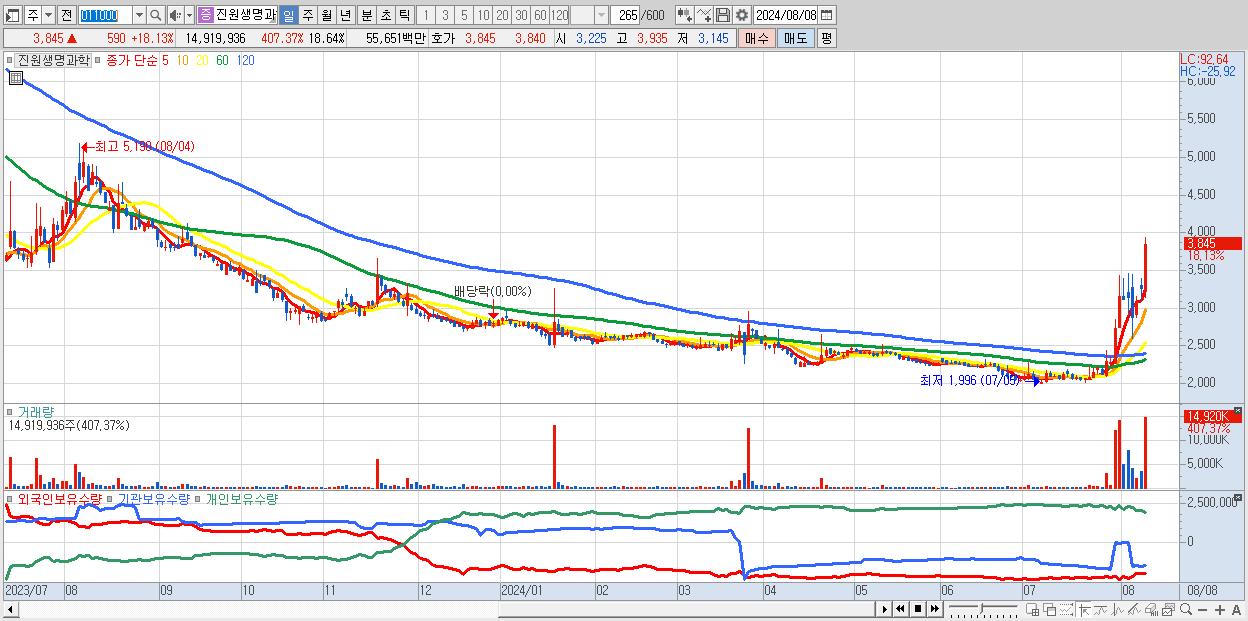Click the 진원생명과학 chart label
1248x621 pixels.
(x=54, y=60)
